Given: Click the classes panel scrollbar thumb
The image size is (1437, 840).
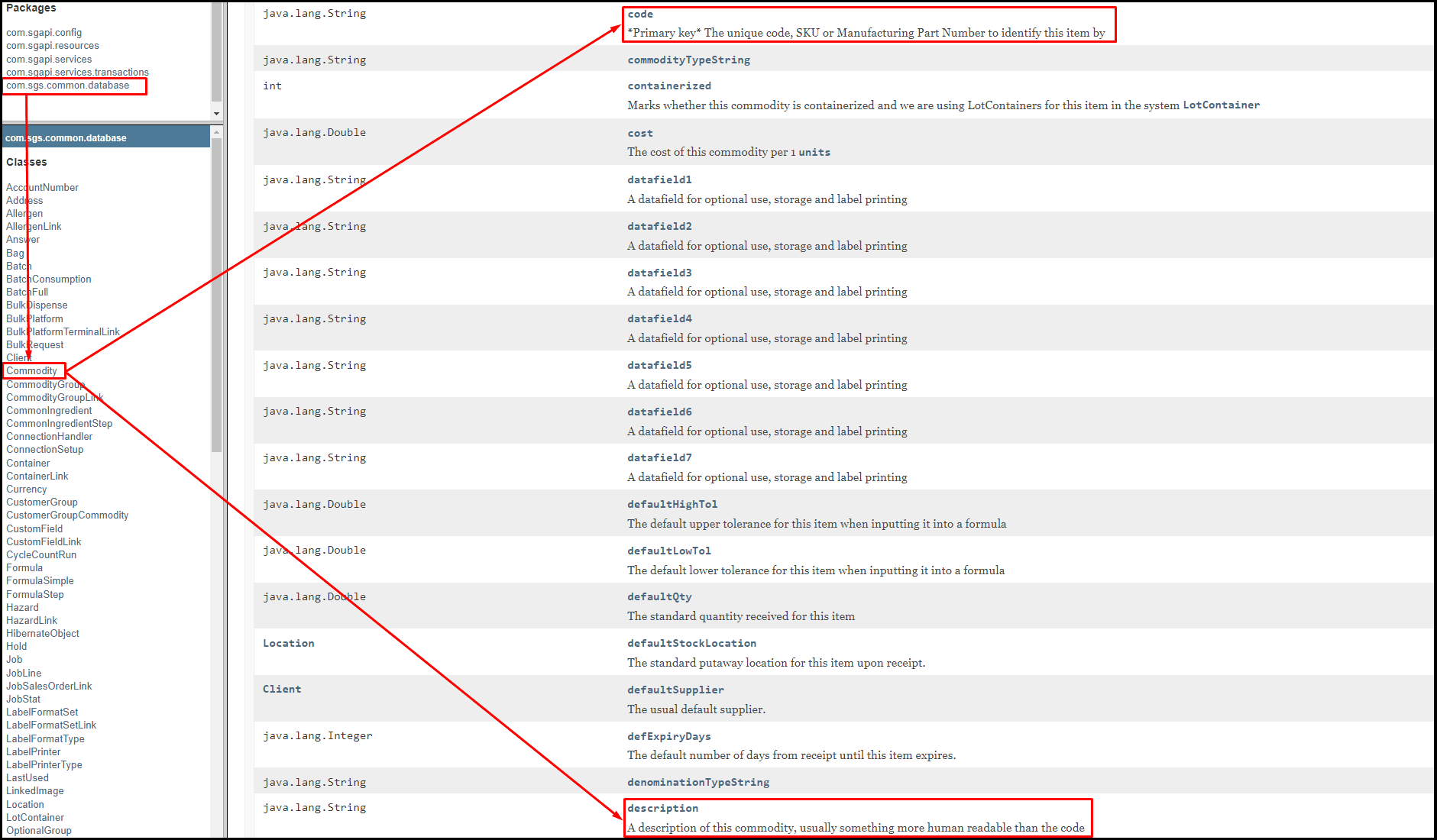Looking at the screenshot, I should (x=217, y=295).
